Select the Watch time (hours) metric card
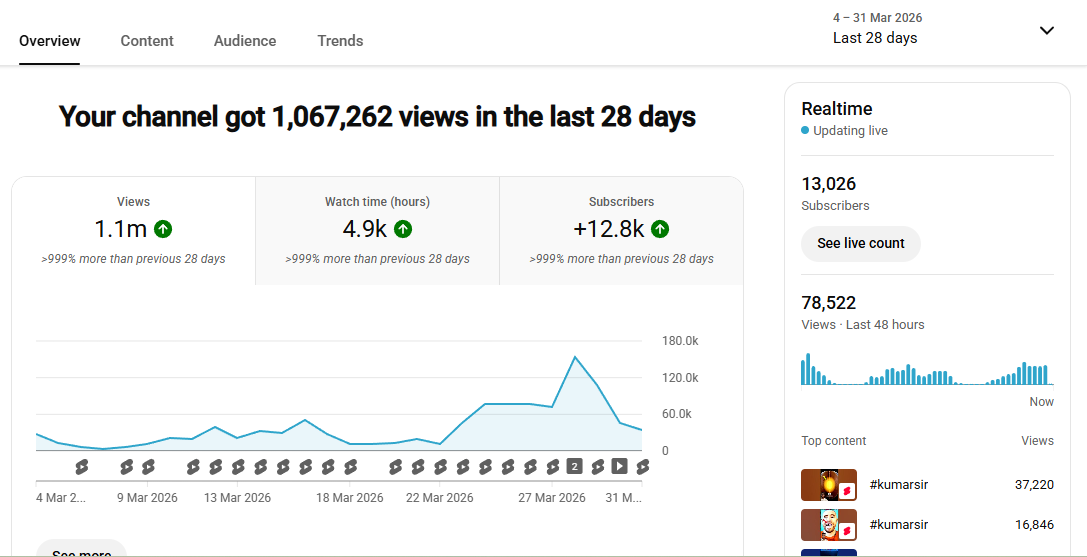 click(377, 231)
